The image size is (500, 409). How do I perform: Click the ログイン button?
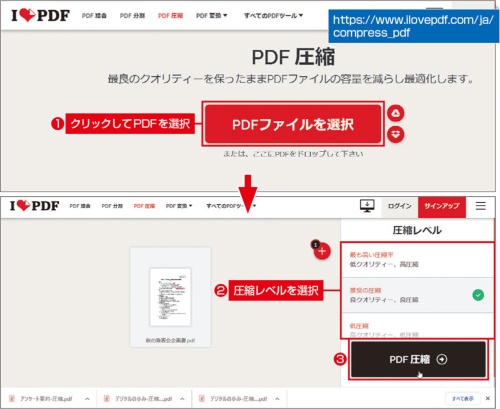coord(400,207)
